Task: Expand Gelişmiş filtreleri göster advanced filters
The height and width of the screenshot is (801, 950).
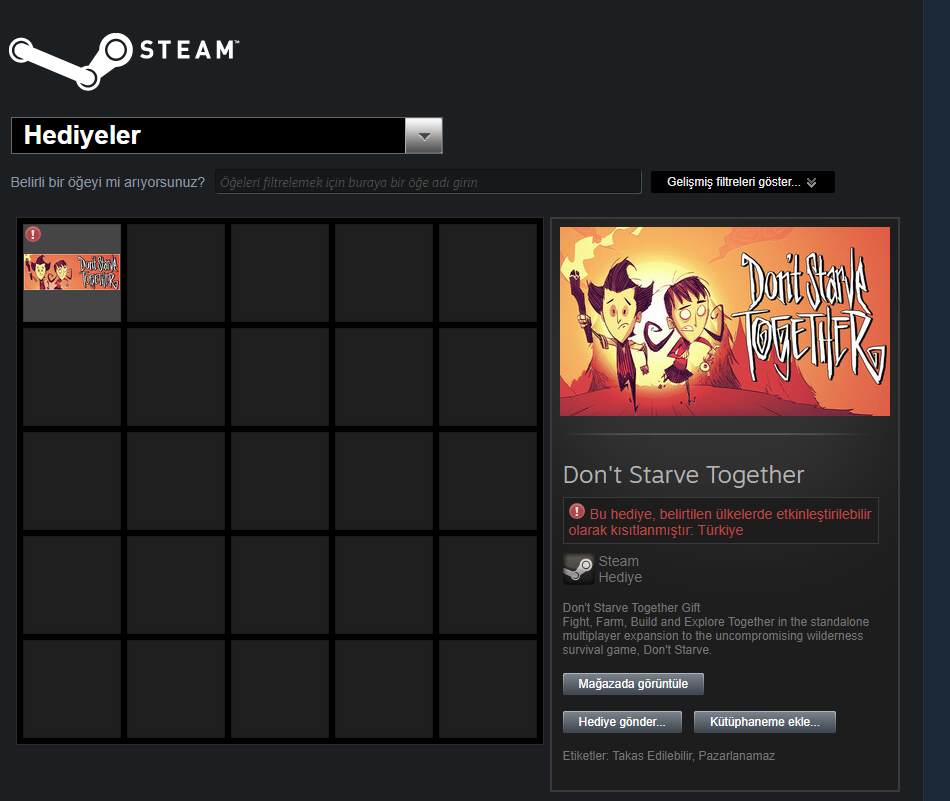Action: (742, 182)
